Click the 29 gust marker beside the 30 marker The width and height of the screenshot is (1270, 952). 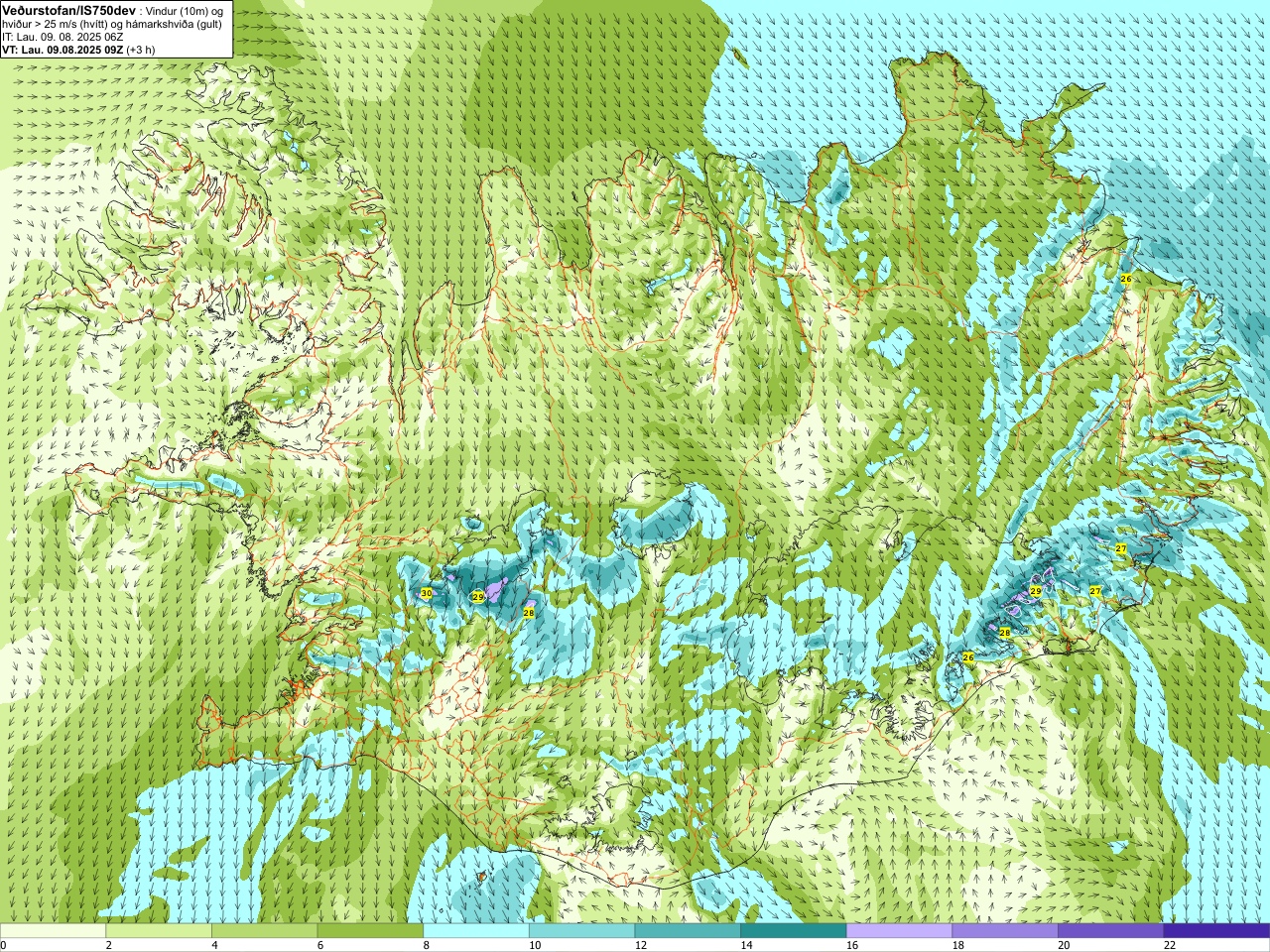pyautogui.click(x=477, y=597)
